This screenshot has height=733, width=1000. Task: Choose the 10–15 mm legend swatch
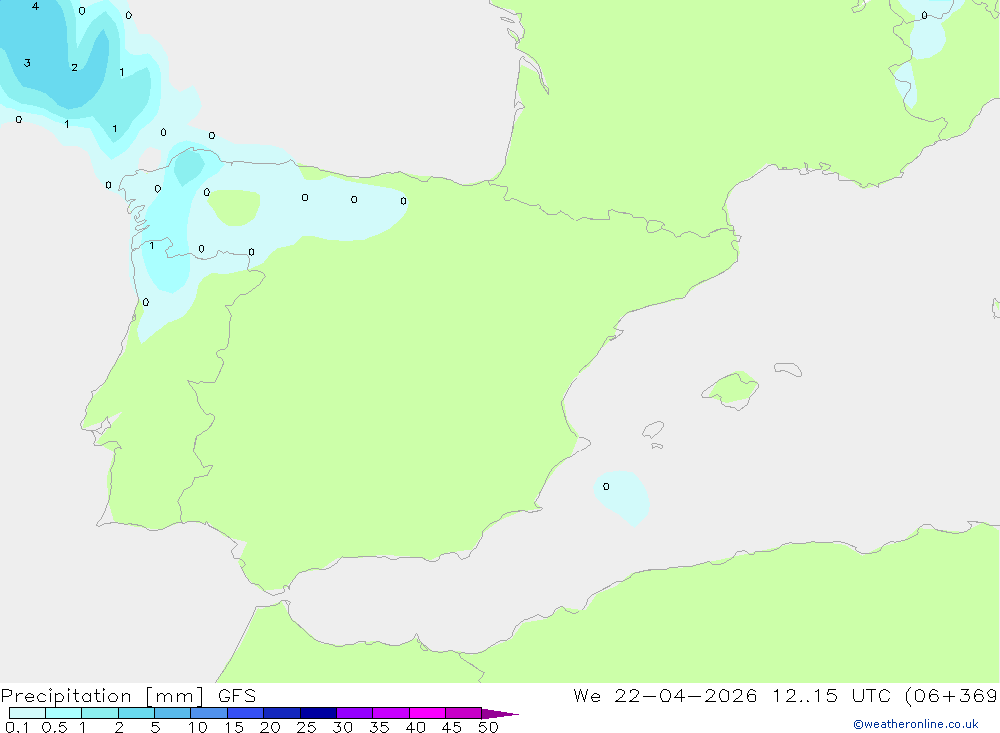pyautogui.click(x=209, y=713)
